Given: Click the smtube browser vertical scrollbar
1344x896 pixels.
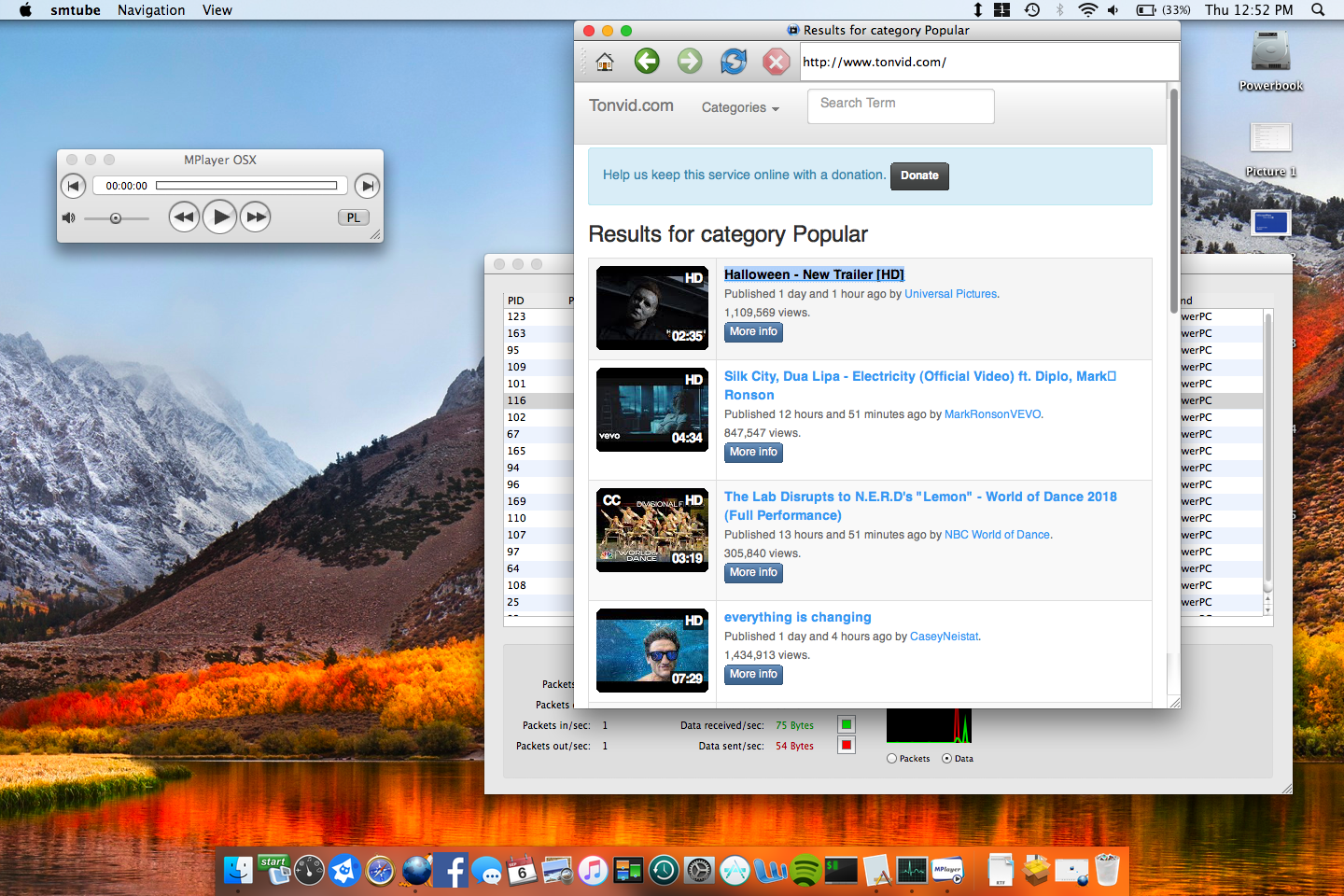Looking at the screenshot, I should coord(1173,201).
